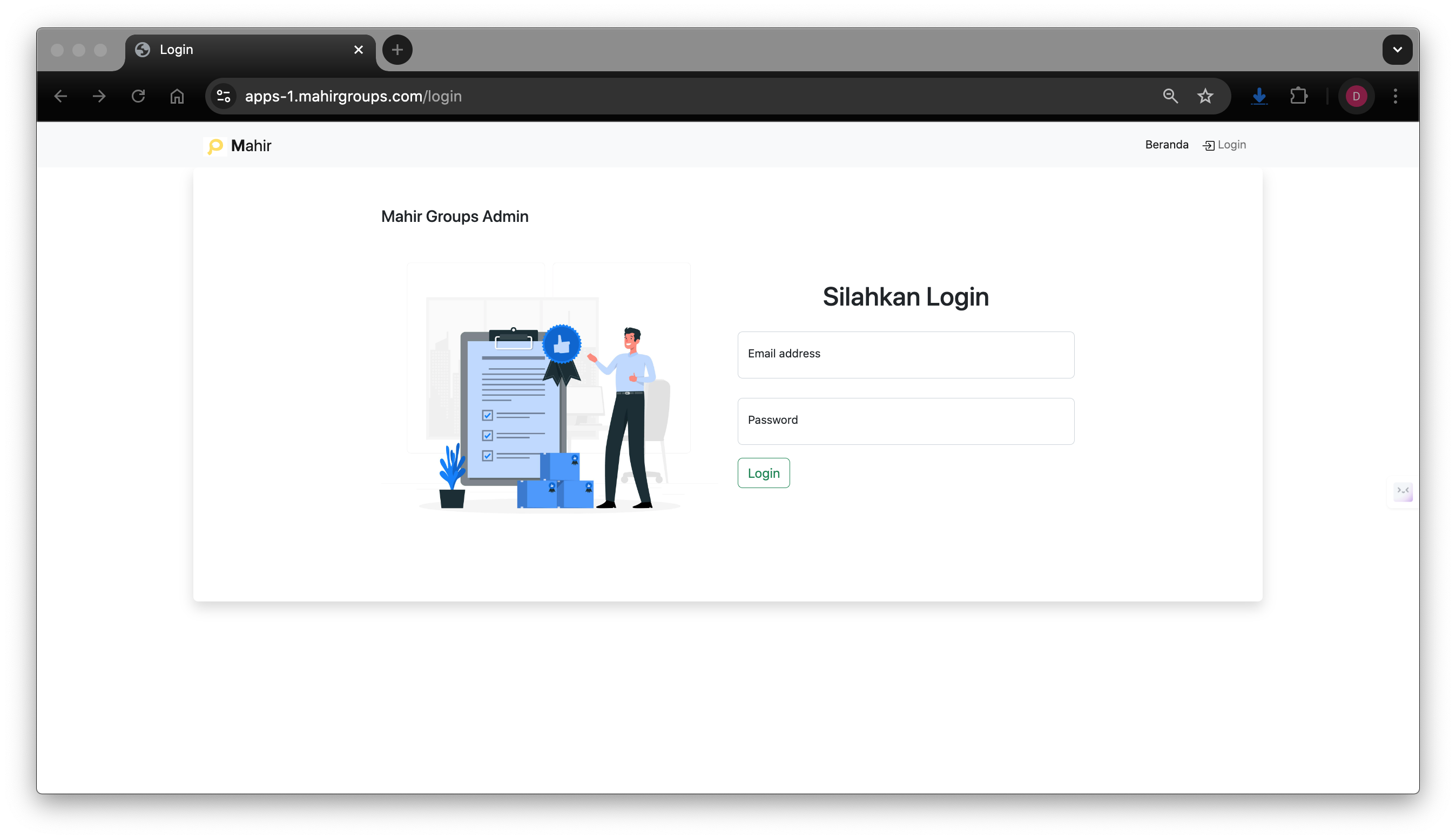Open the Chrome three-dot menu

click(1396, 96)
